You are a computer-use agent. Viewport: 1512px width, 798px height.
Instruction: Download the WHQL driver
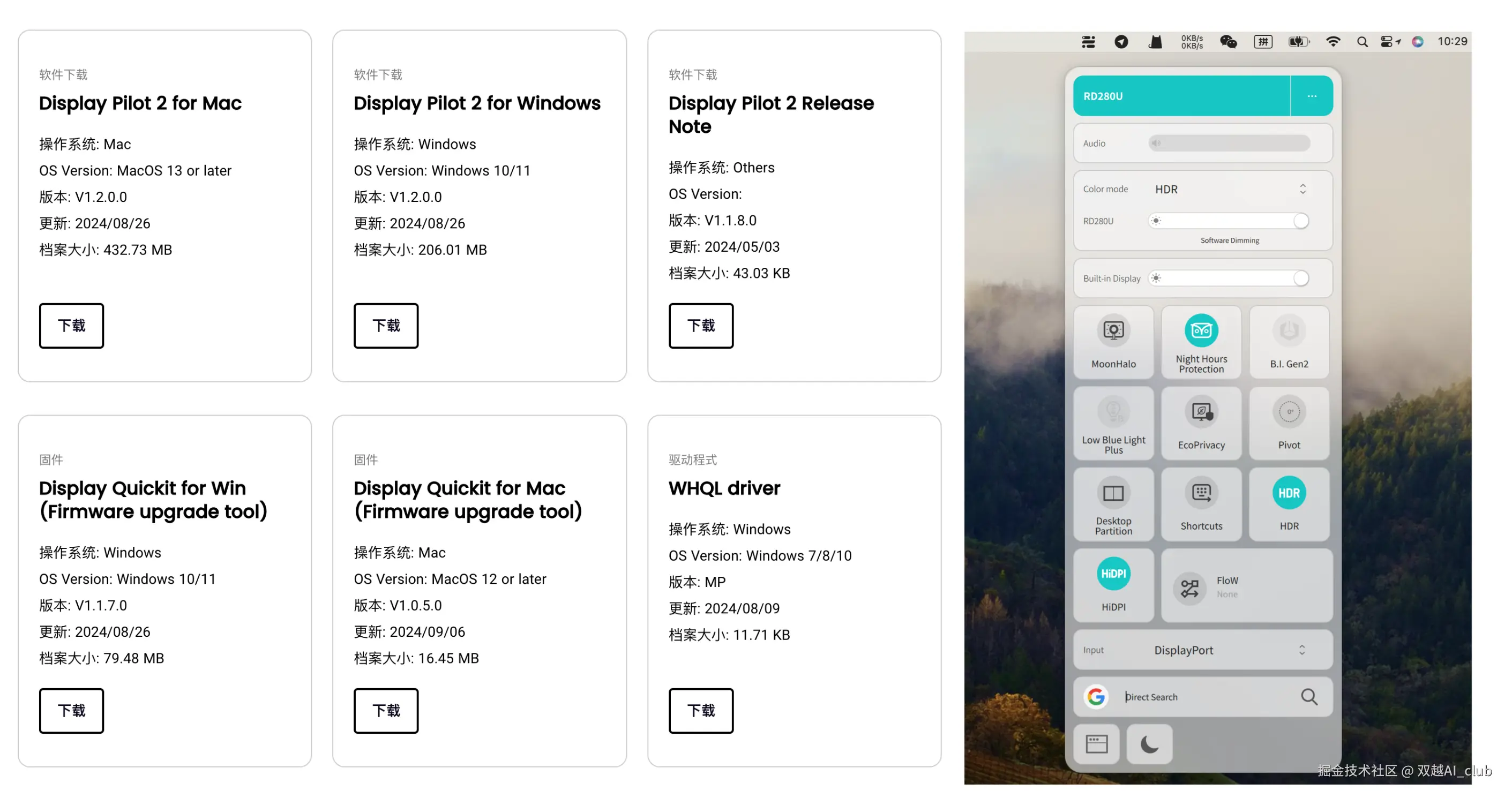(700, 711)
